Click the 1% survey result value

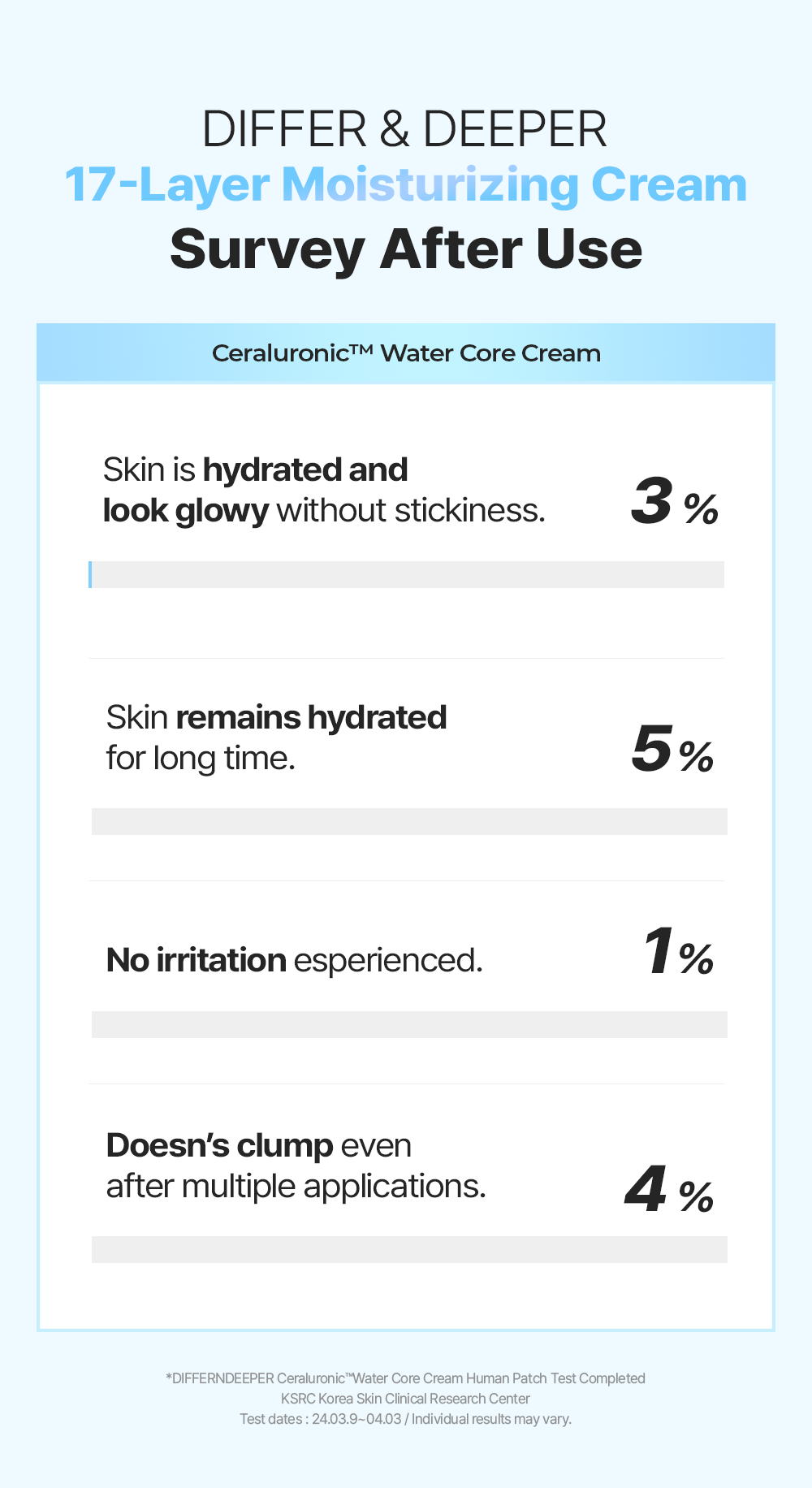676,953
